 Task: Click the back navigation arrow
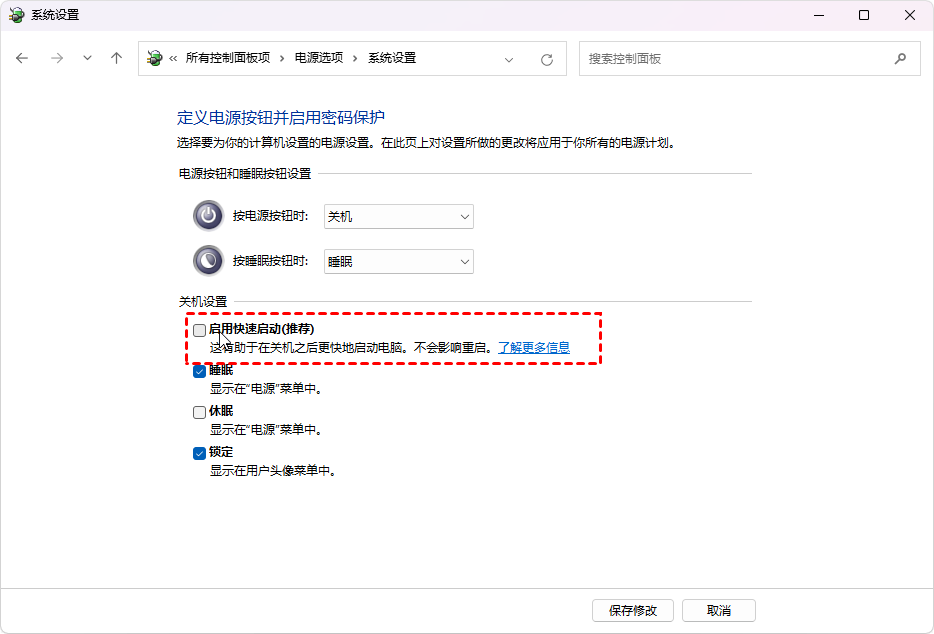[x=23, y=58]
